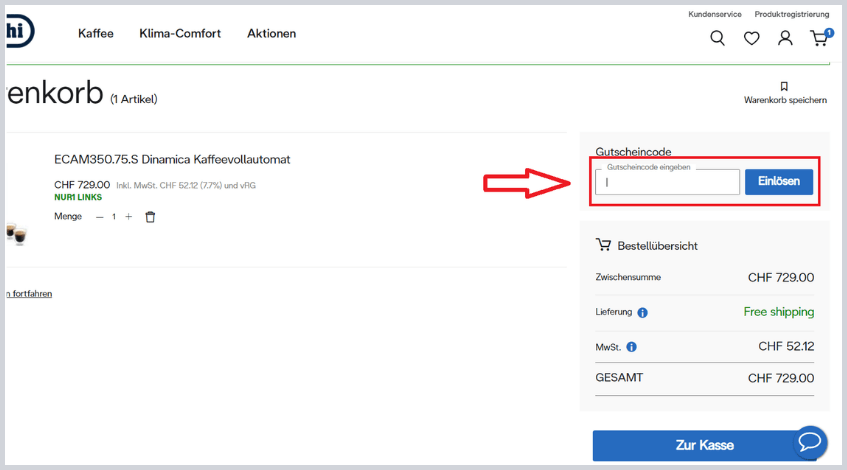Click the Kundenservice link
This screenshot has width=847, height=470.
(714, 14)
